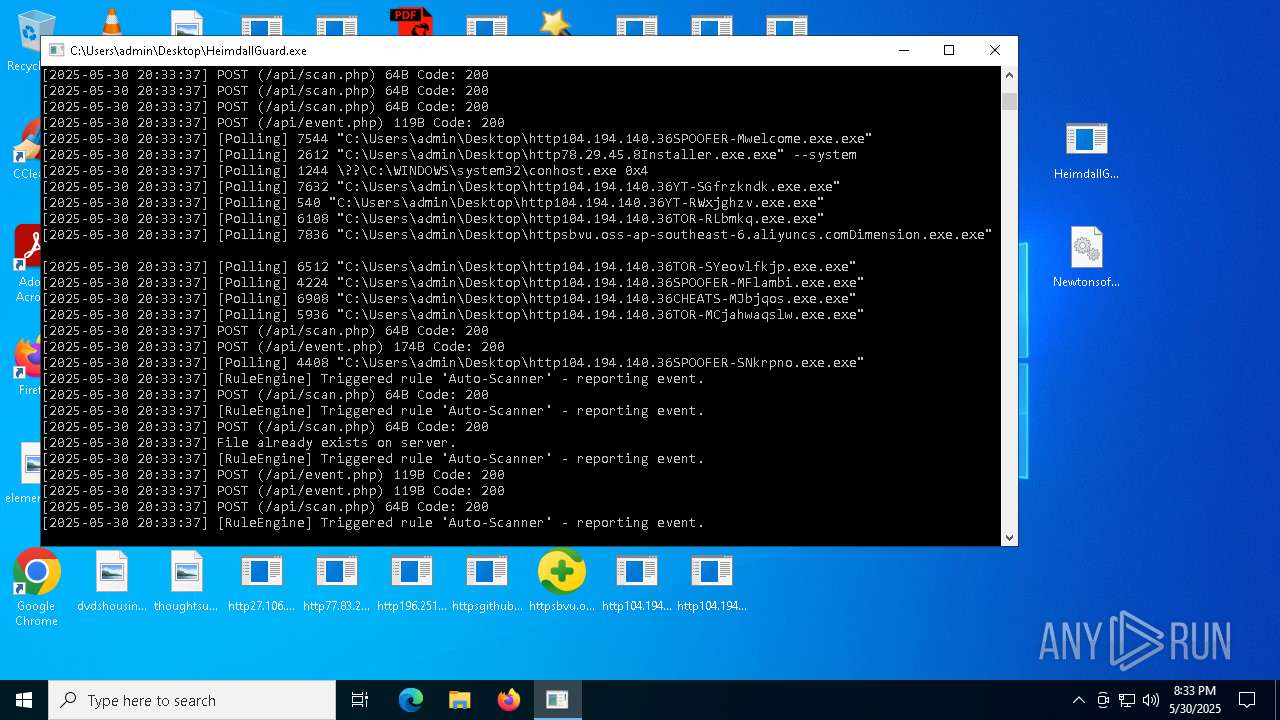1280x720 pixels.
Task: Maximize the HeimdallGuard console window
Action: [949, 50]
